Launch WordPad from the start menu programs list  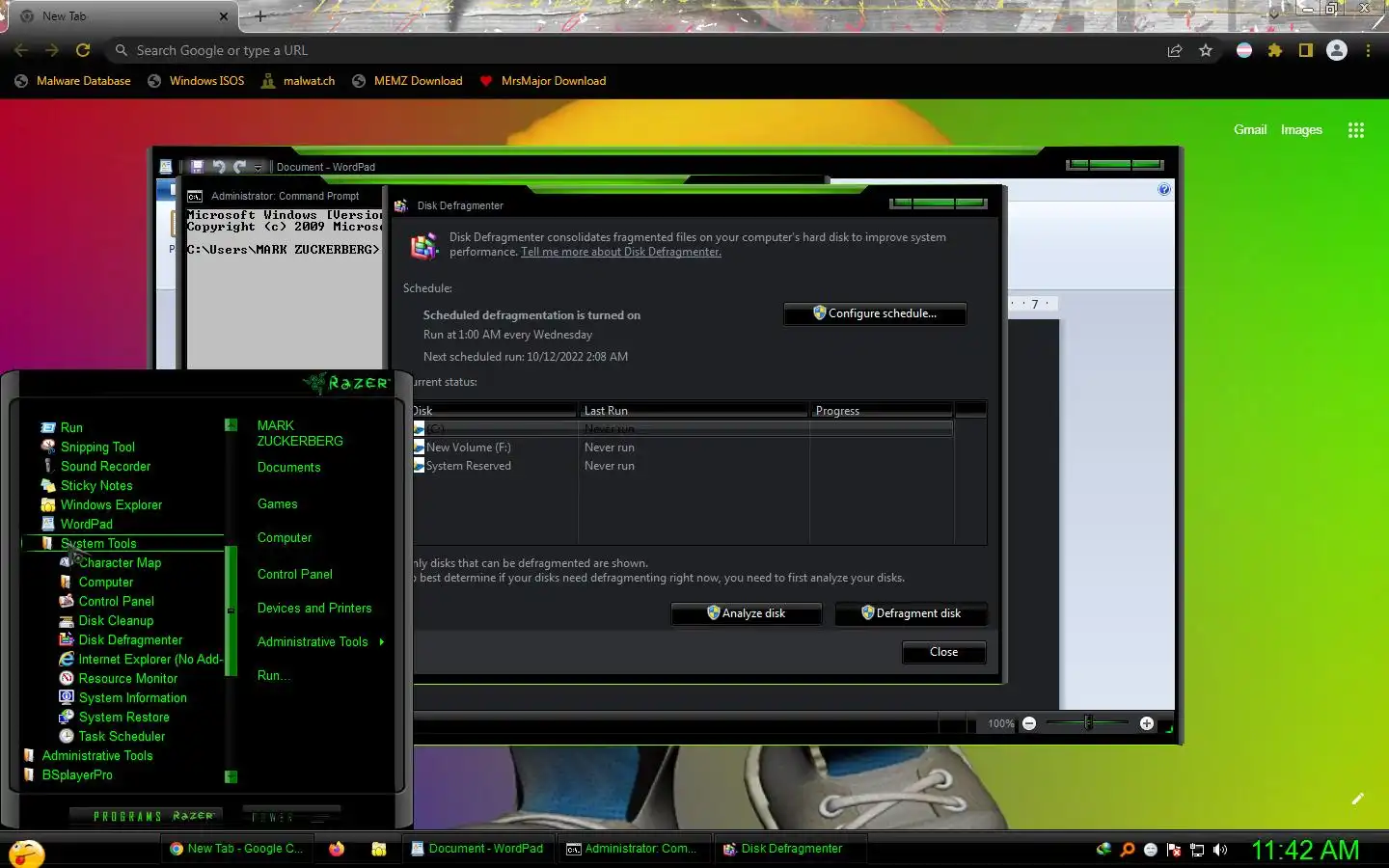(86, 524)
